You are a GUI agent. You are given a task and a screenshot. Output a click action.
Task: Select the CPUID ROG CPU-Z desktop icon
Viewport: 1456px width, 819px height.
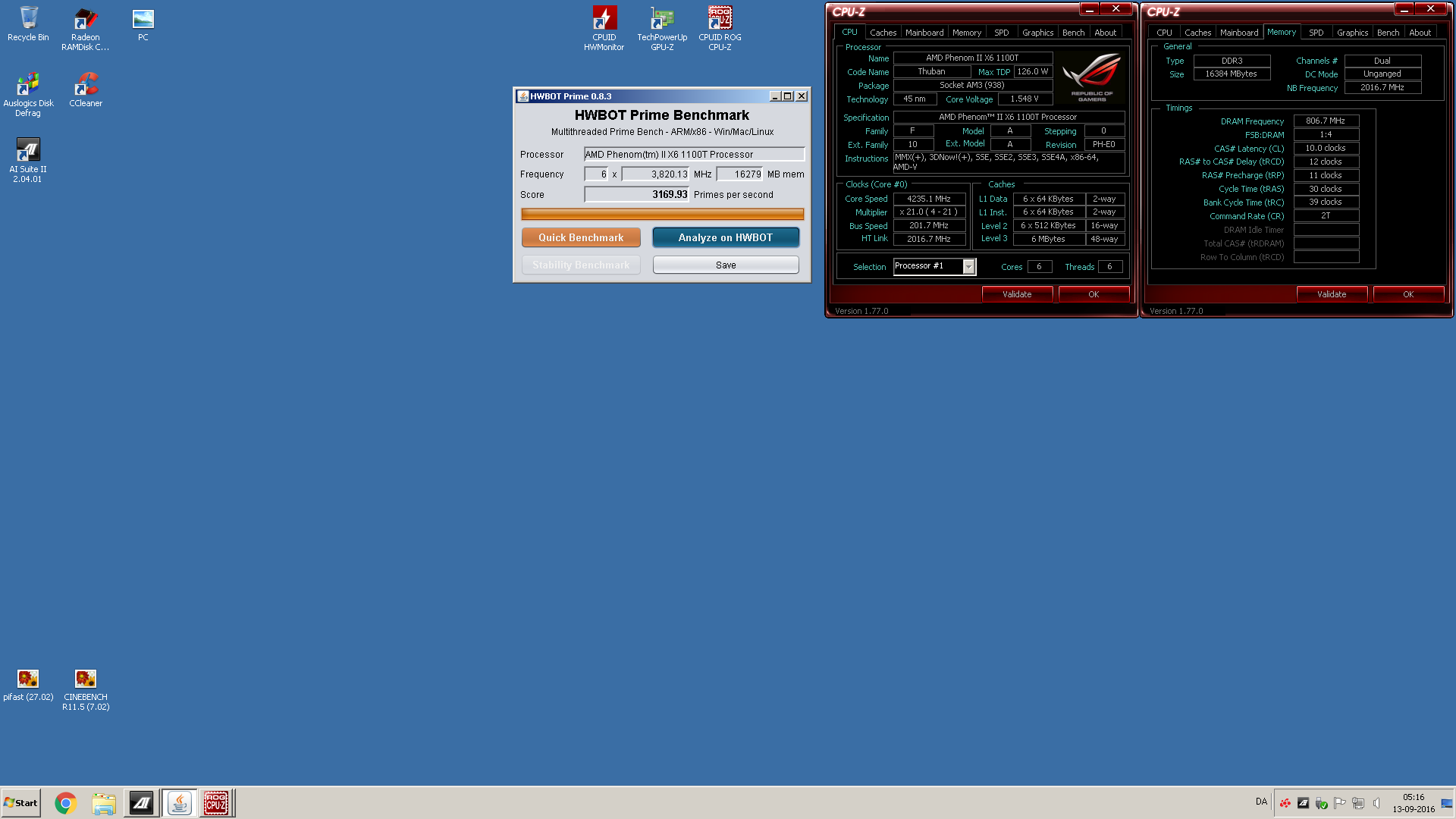coord(720,29)
